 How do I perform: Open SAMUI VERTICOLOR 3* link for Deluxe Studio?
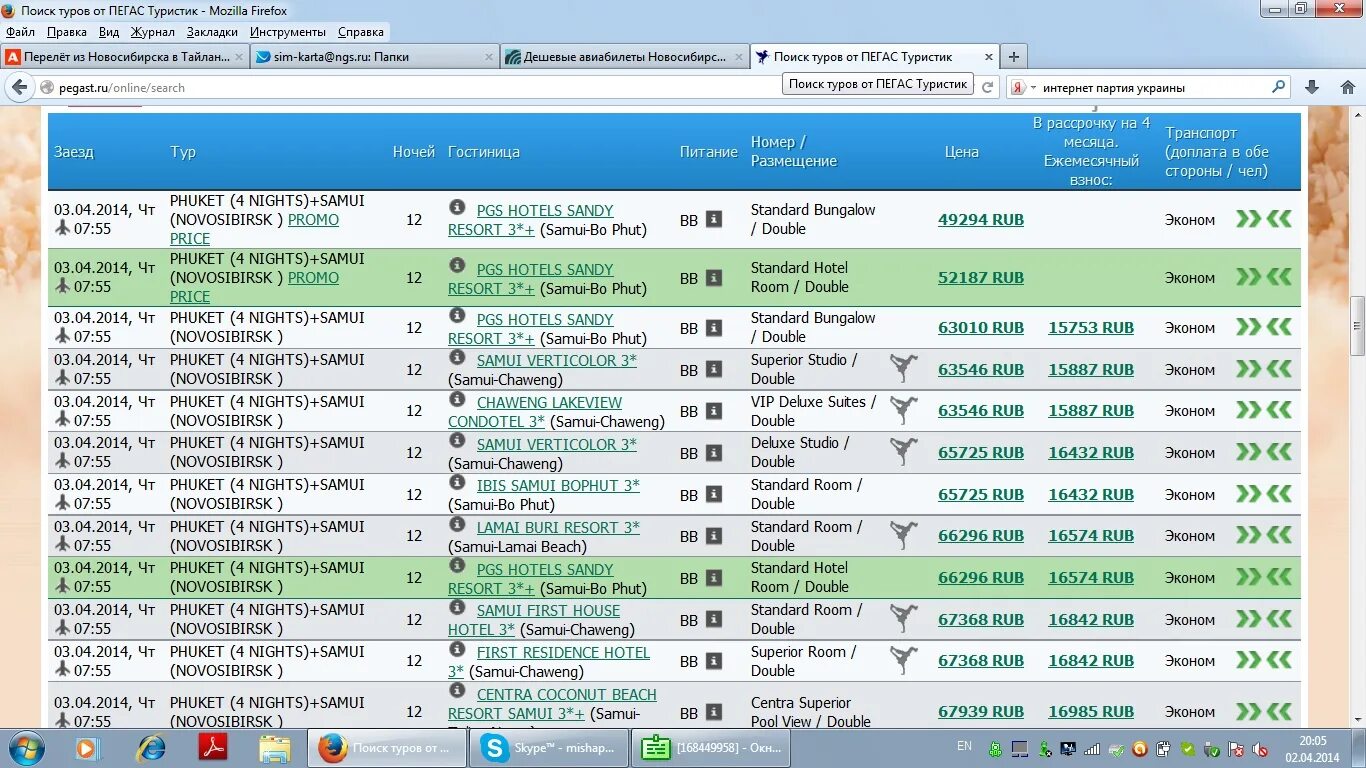click(556, 444)
